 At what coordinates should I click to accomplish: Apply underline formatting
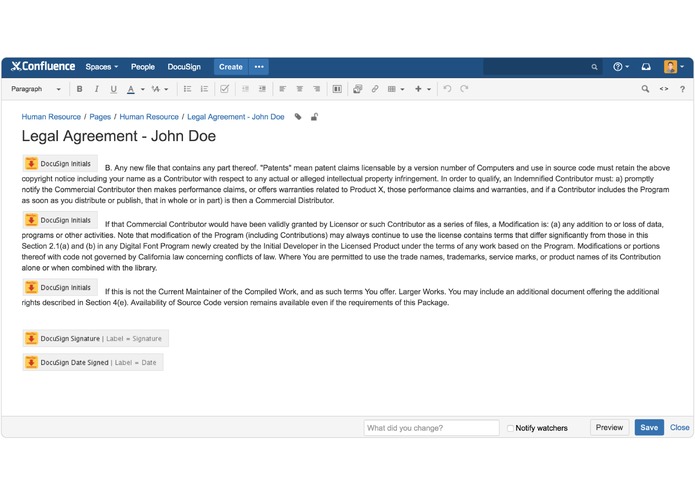point(113,89)
